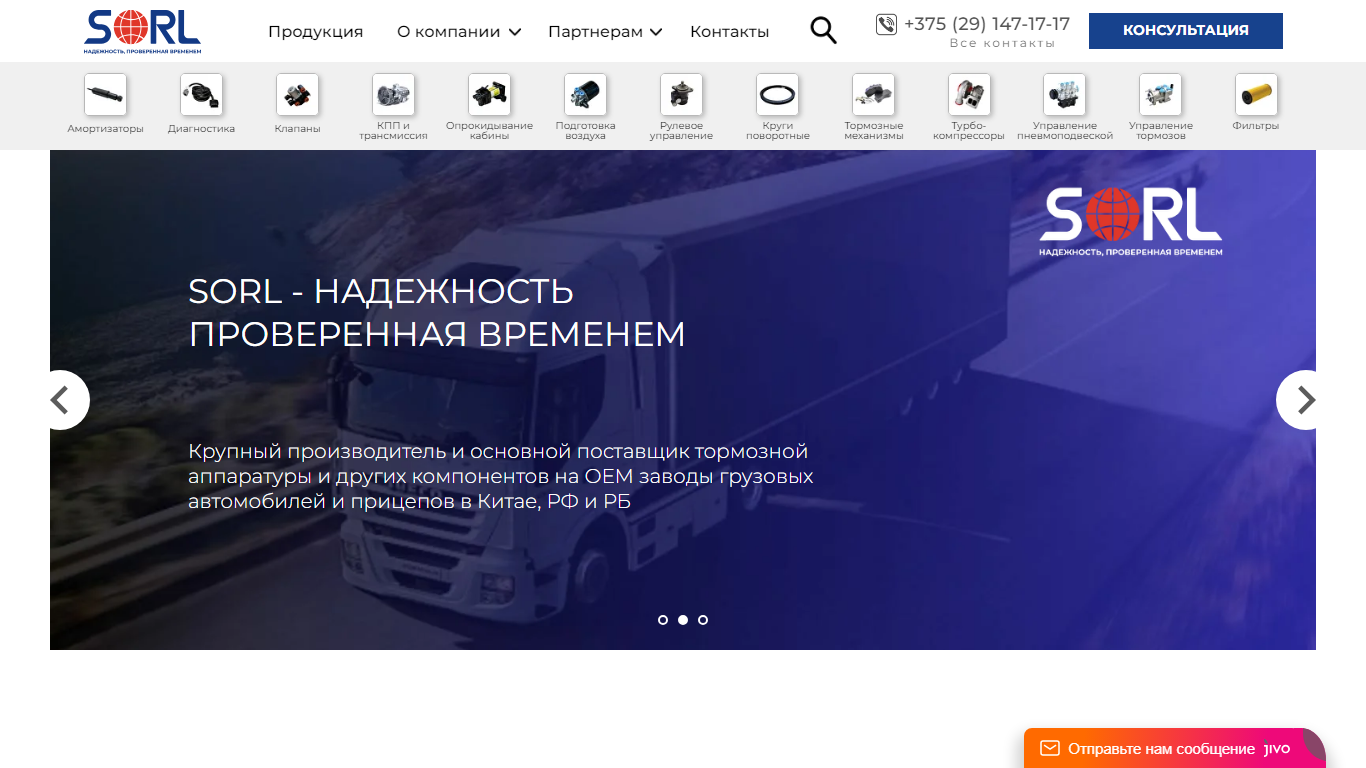Open the Продукция menu item
This screenshot has width=1366, height=768.
(x=316, y=32)
